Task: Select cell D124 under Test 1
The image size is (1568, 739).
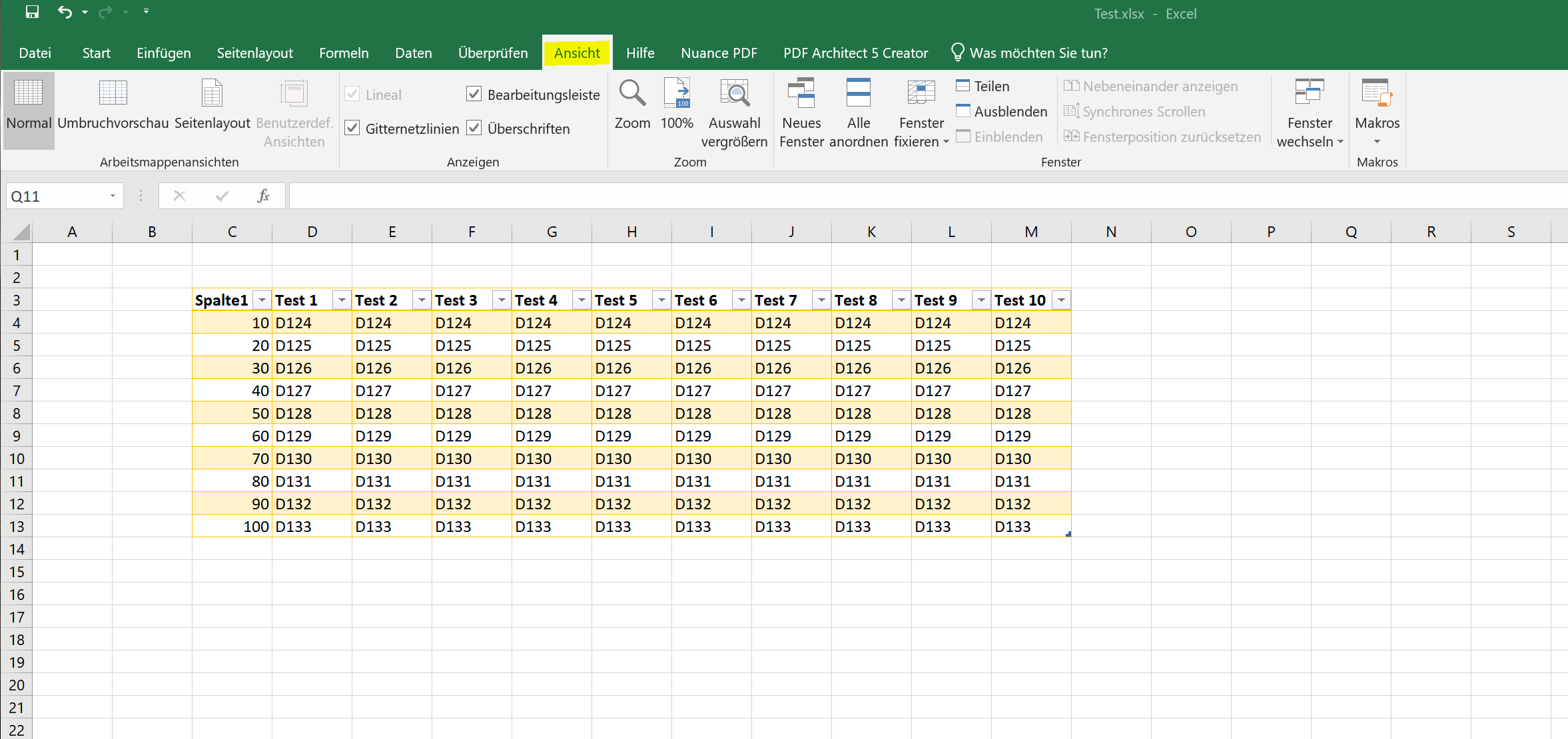Action: coord(312,323)
